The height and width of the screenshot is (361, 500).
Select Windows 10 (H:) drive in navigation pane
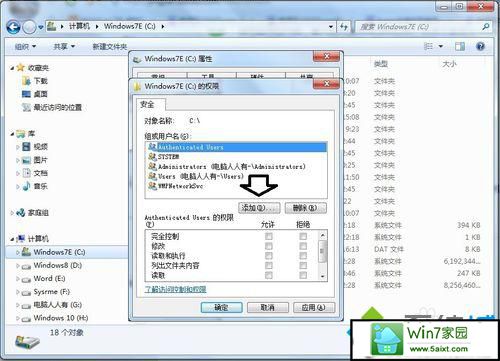tap(61, 318)
